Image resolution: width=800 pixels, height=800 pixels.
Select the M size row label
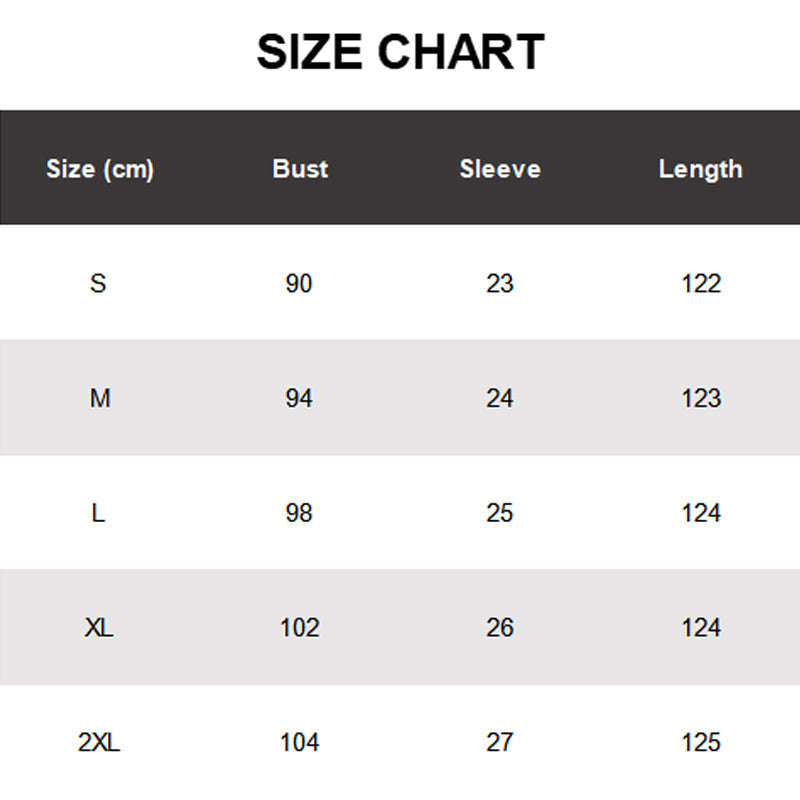point(100,399)
